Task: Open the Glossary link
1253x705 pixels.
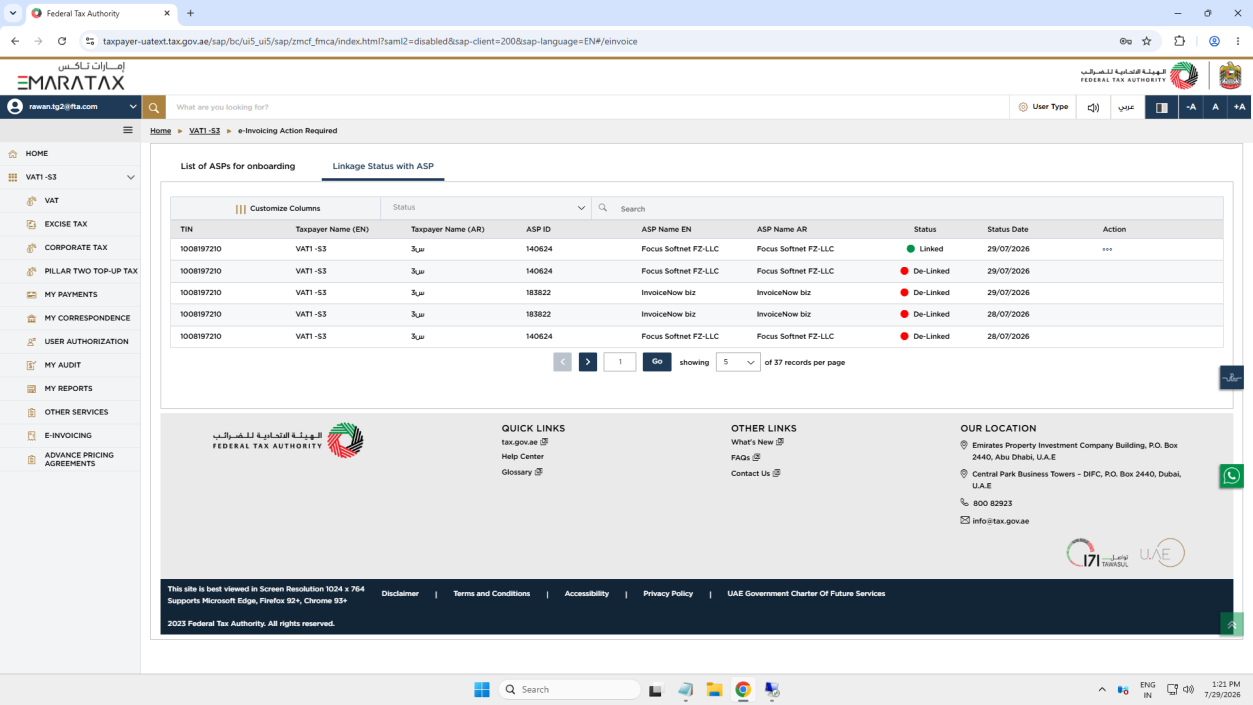Action: (521, 472)
